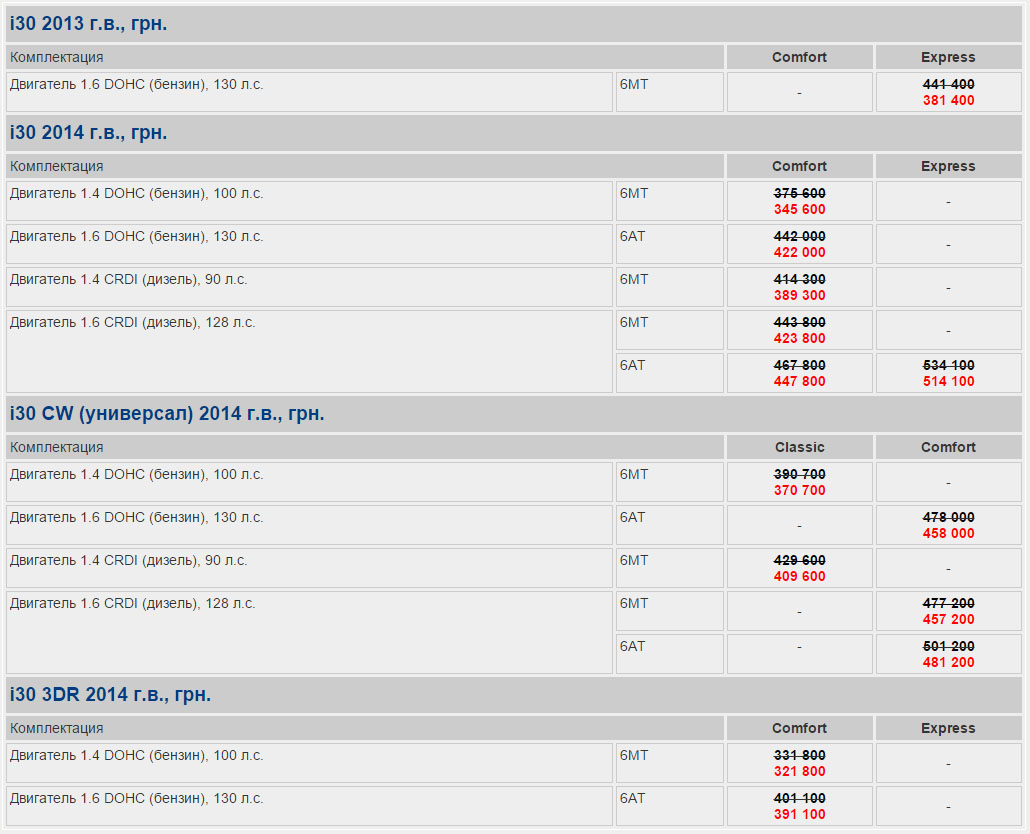Click the "i30 2013 г.в., грн." section heading

(x=88, y=24)
